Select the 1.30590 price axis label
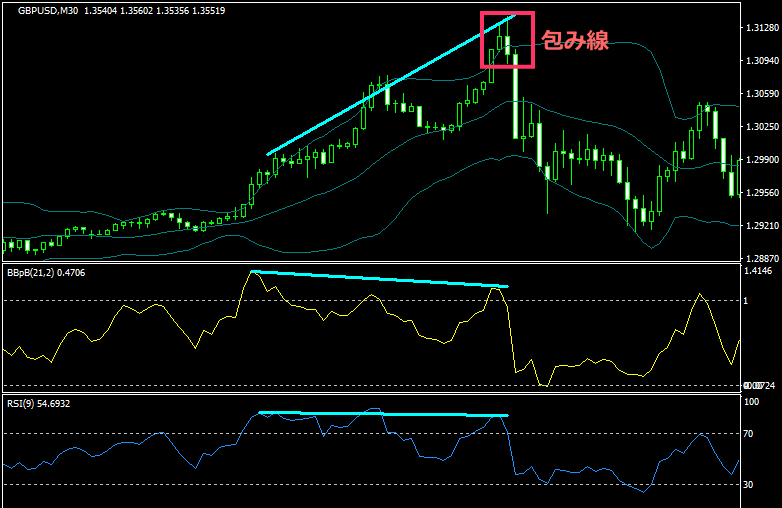 (x=762, y=94)
